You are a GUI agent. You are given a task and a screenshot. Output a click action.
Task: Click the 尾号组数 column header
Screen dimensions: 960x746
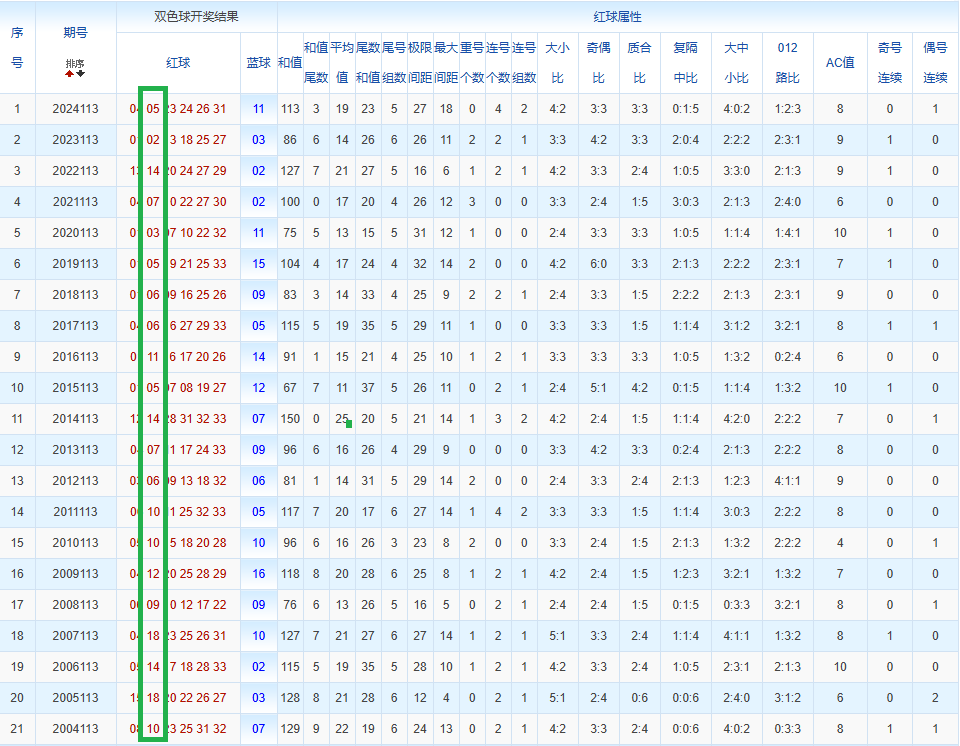(x=394, y=62)
